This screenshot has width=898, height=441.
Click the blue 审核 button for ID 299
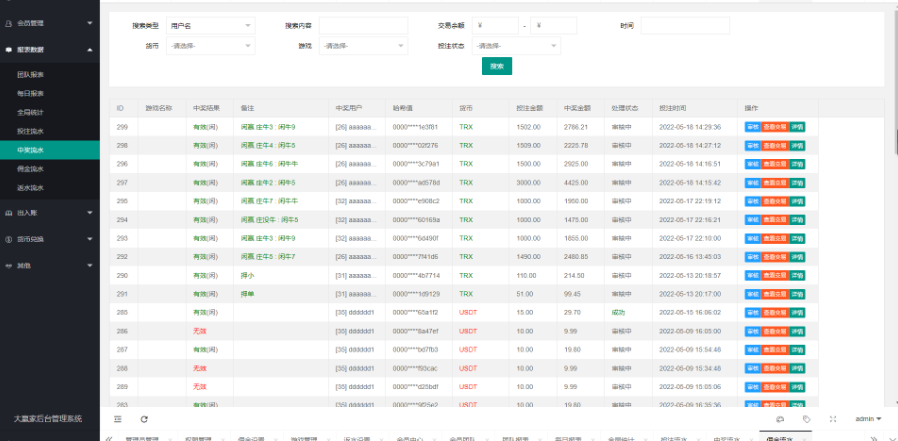click(753, 127)
